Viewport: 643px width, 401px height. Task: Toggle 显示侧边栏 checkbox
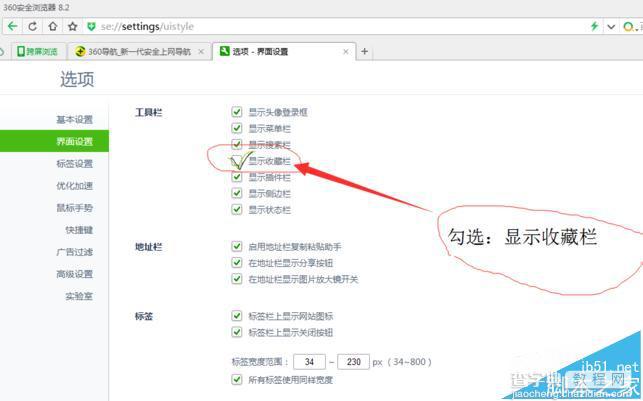click(x=237, y=193)
